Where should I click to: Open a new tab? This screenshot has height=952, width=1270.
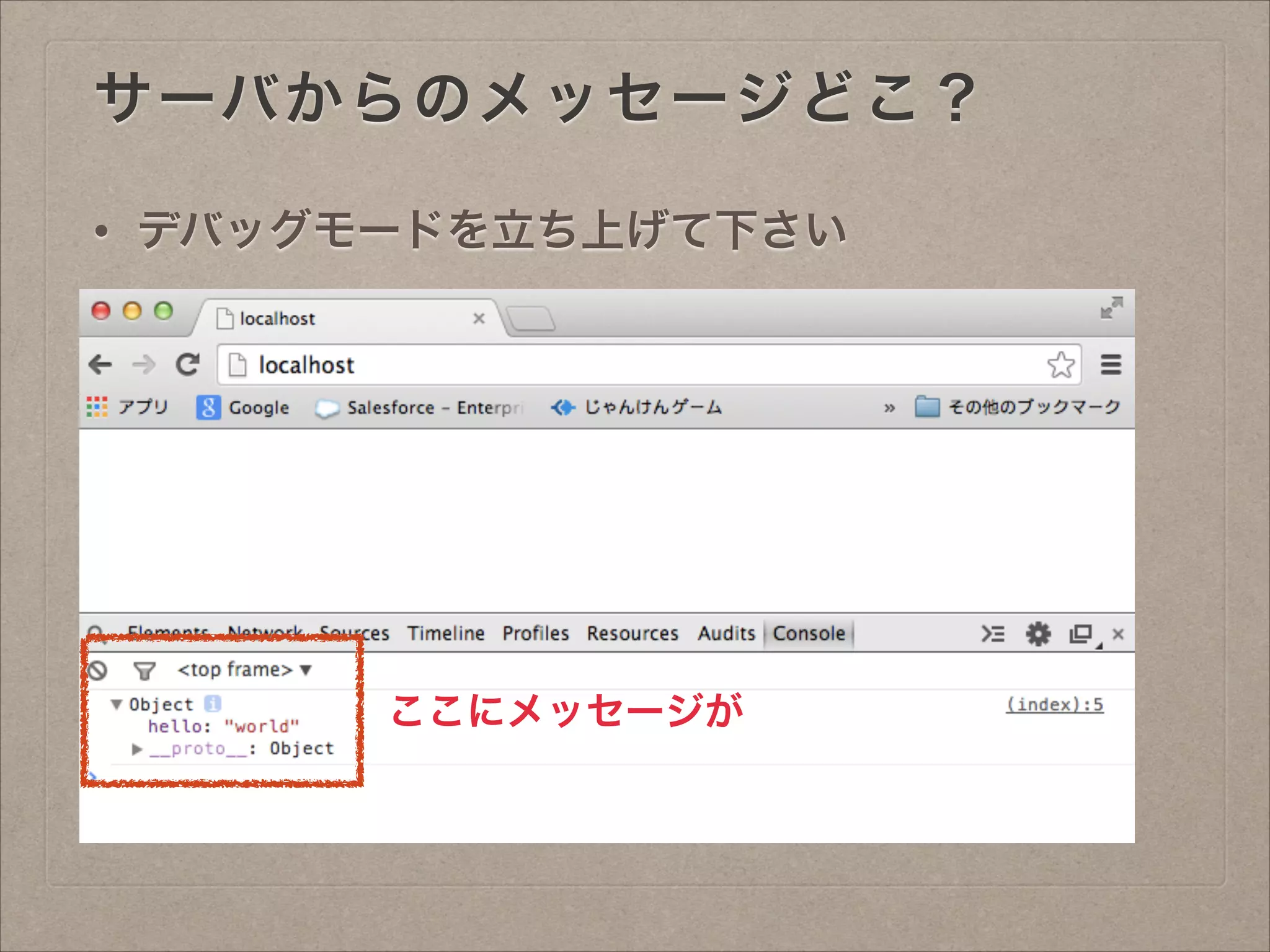point(530,319)
